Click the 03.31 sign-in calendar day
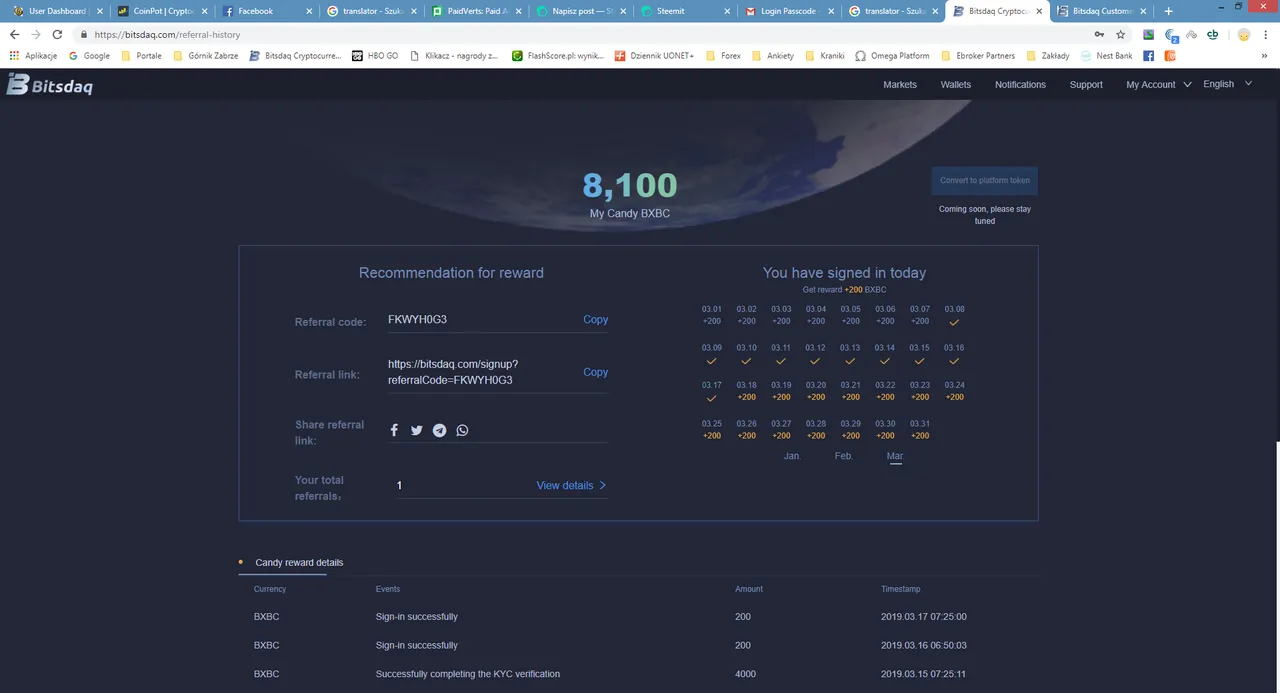 [x=920, y=430]
